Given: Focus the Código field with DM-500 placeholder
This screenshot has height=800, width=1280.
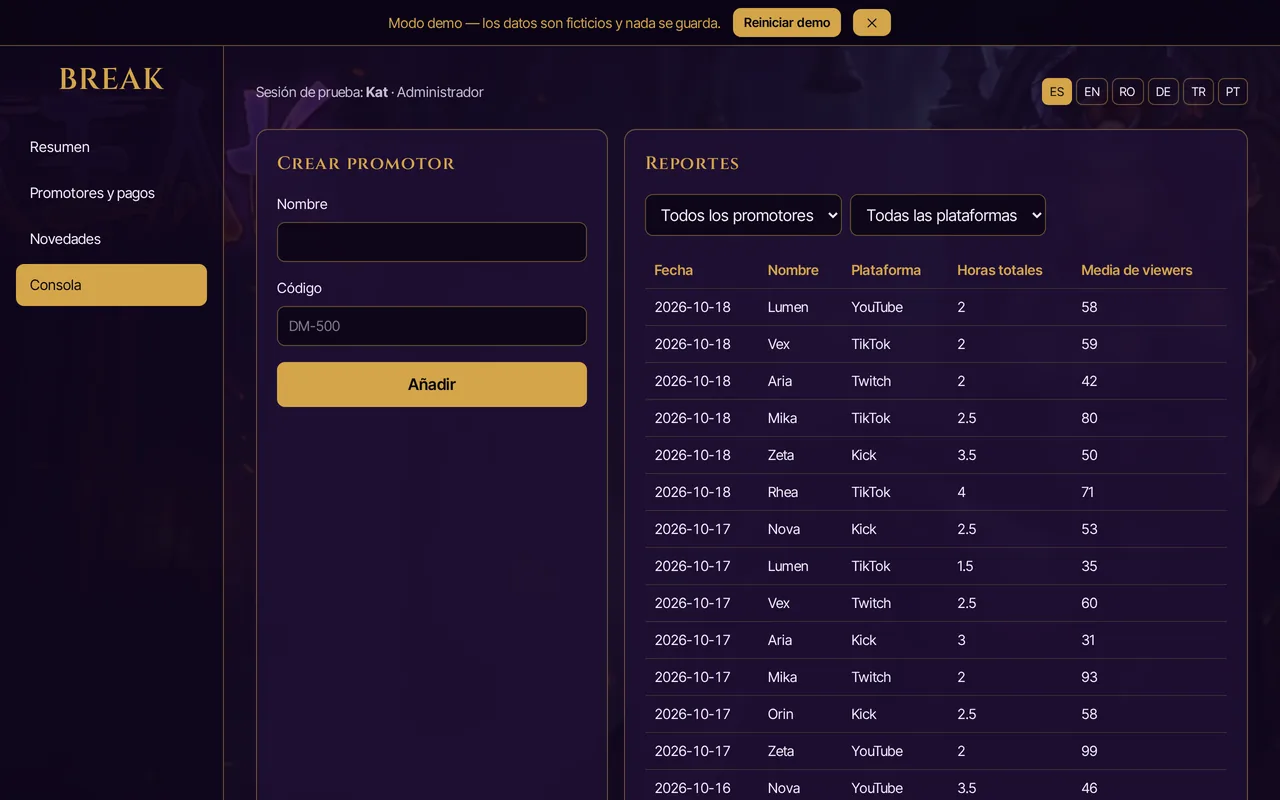Looking at the screenshot, I should click(432, 326).
